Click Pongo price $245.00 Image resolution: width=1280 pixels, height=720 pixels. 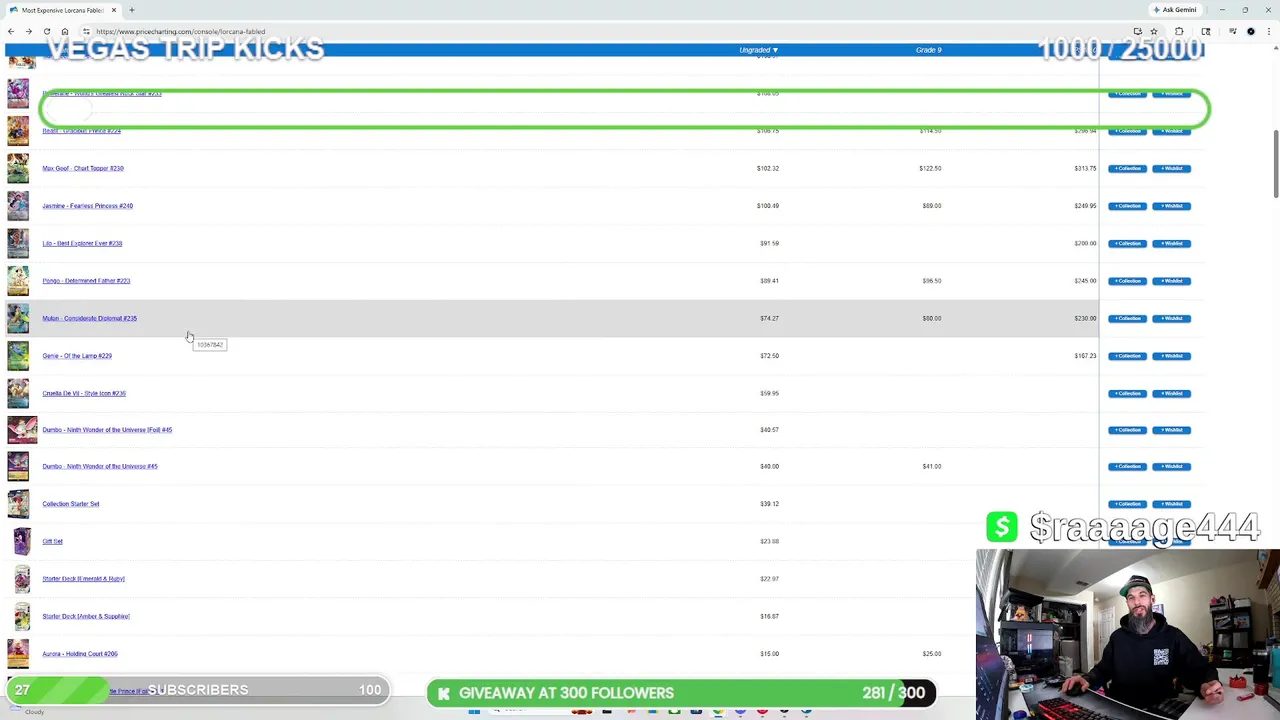pos(1085,281)
